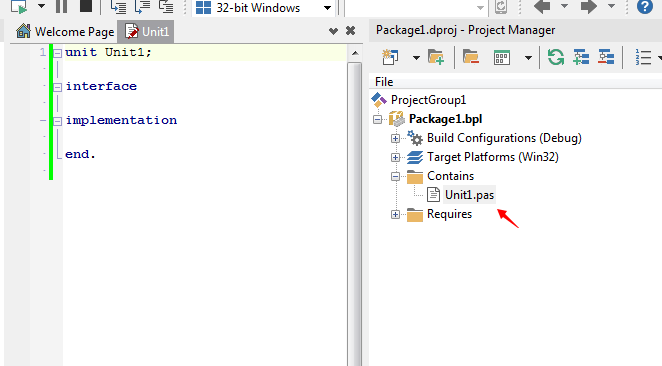This screenshot has height=366, width=662.
Task: Open the Forward arrow history dropdown
Action: pyautogui.click(x=611, y=6)
